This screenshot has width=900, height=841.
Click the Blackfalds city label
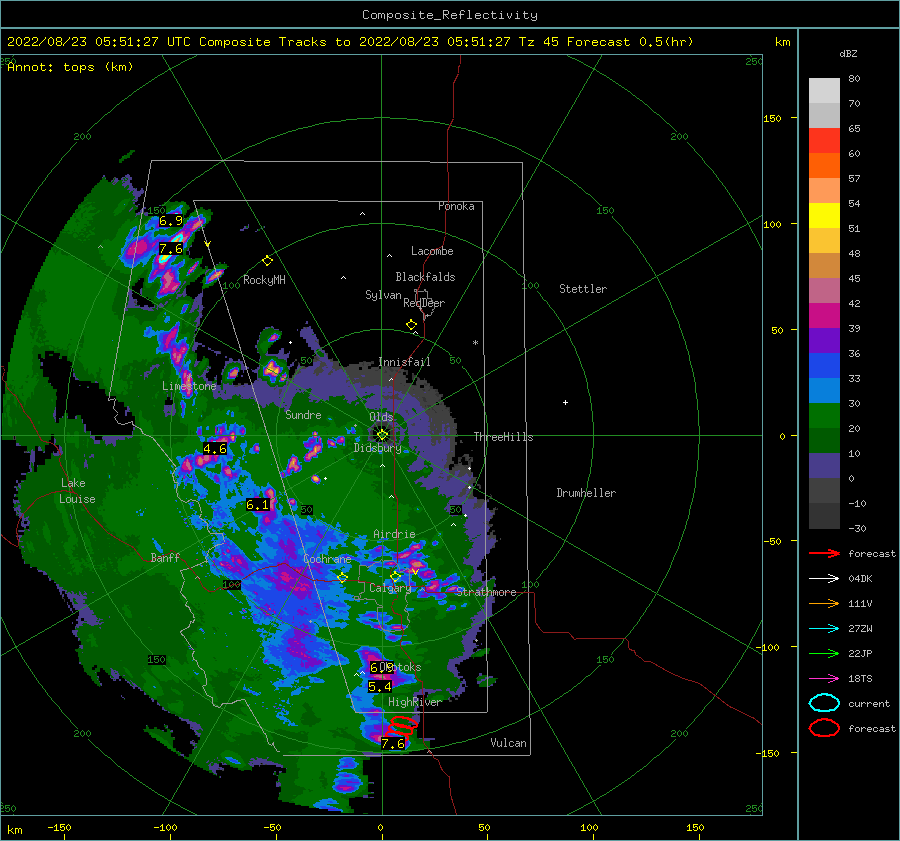(425, 277)
